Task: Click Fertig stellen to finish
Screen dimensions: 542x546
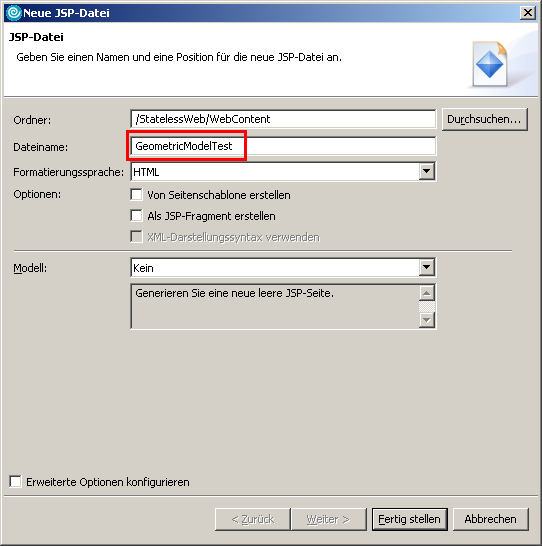Action: pyautogui.click(x=409, y=519)
